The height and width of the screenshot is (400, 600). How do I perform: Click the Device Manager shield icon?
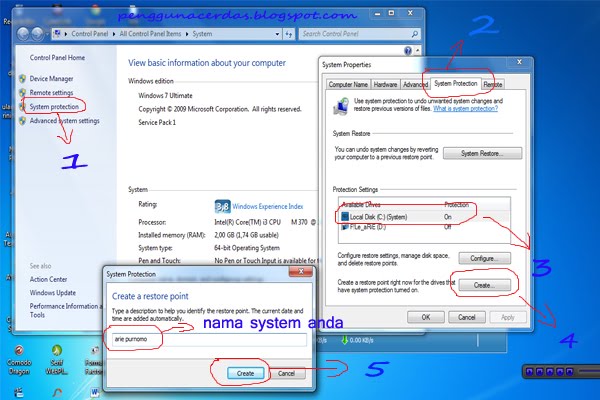23,79
